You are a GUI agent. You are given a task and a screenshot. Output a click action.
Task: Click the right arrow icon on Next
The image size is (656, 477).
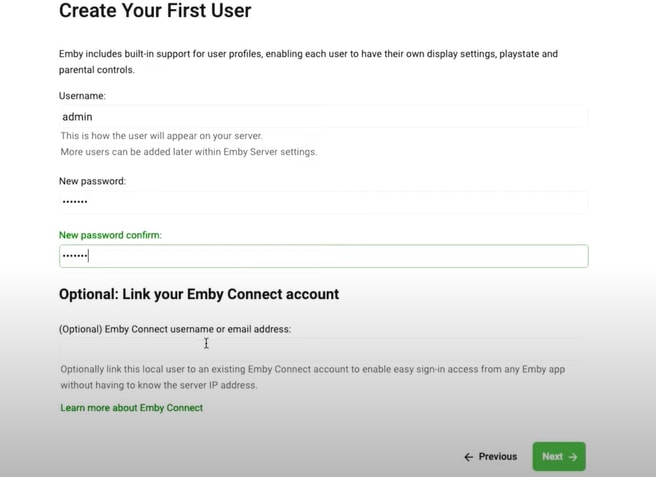click(573, 457)
